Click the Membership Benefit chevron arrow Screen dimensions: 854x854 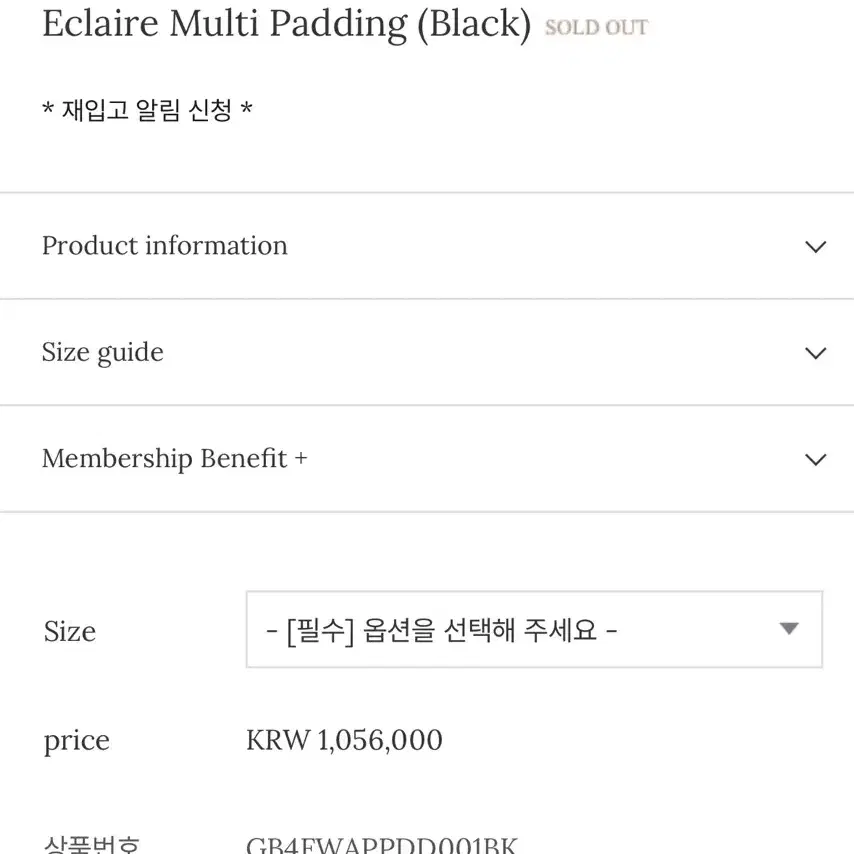815,459
